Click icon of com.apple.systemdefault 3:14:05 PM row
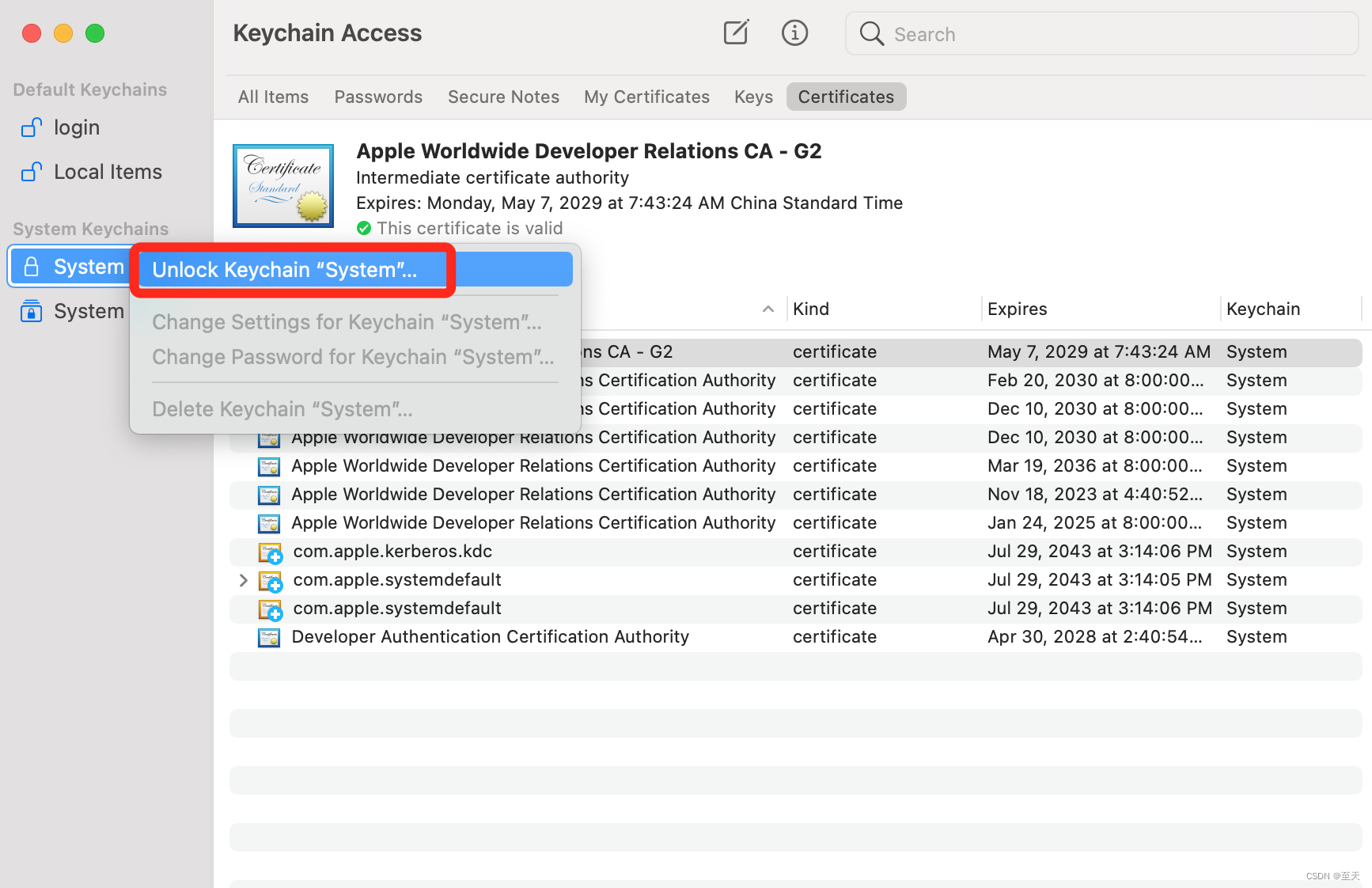This screenshot has height=888, width=1372. point(270,581)
